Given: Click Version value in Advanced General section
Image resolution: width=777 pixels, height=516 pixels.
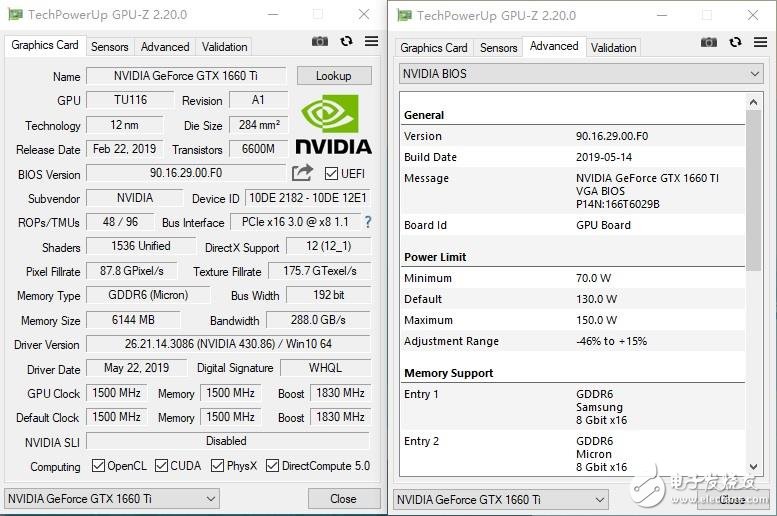Looking at the screenshot, I should pyautogui.click(x=612, y=136).
